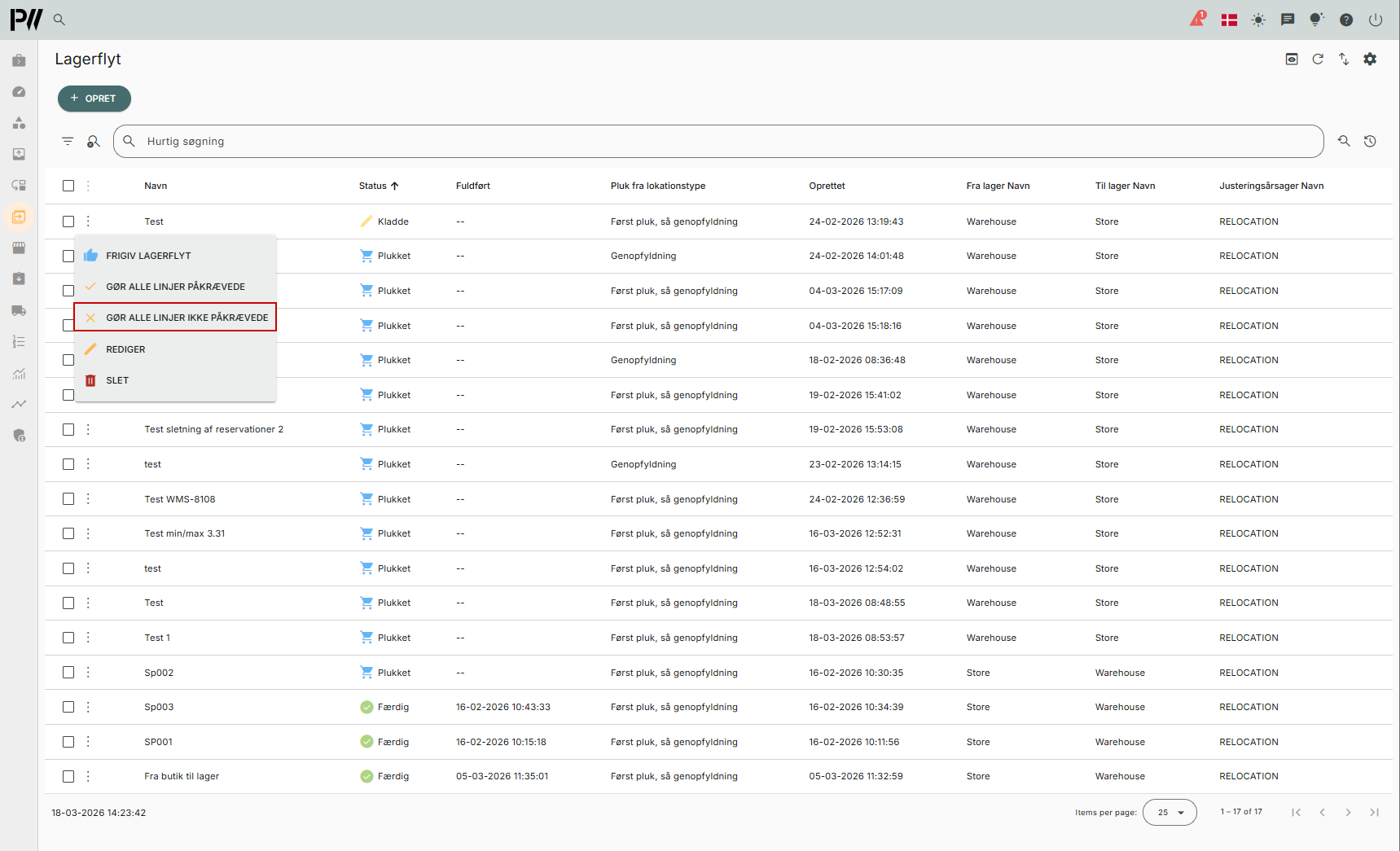Open row menu for Fra butik til lager
The width and height of the screenshot is (1400, 851).
pos(88,776)
